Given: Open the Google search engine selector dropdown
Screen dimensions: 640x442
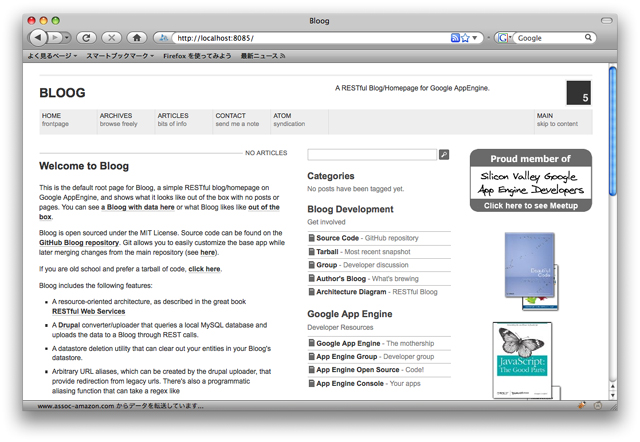Looking at the screenshot, I should click(504, 38).
